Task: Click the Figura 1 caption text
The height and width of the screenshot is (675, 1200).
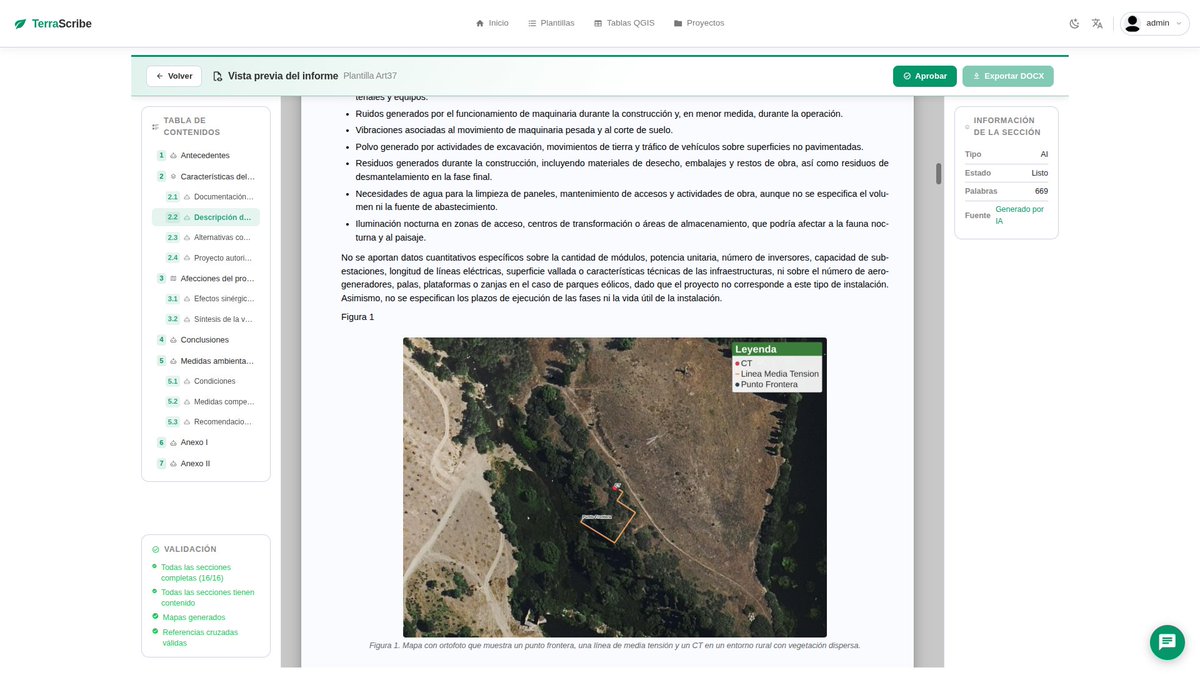Action: [x=614, y=646]
